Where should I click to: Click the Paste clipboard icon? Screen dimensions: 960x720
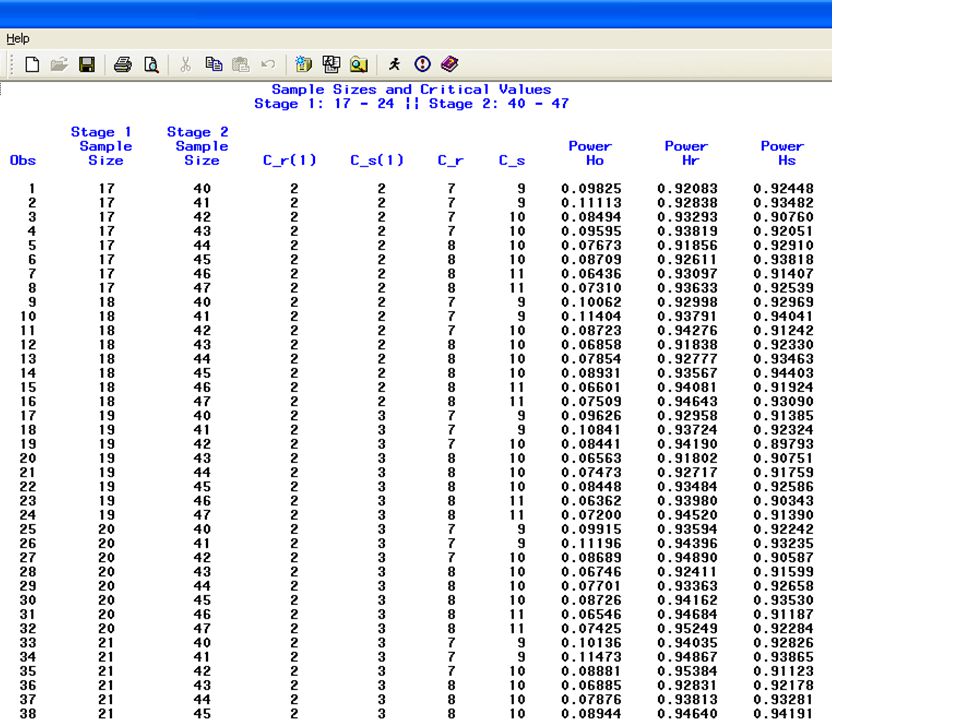241,64
